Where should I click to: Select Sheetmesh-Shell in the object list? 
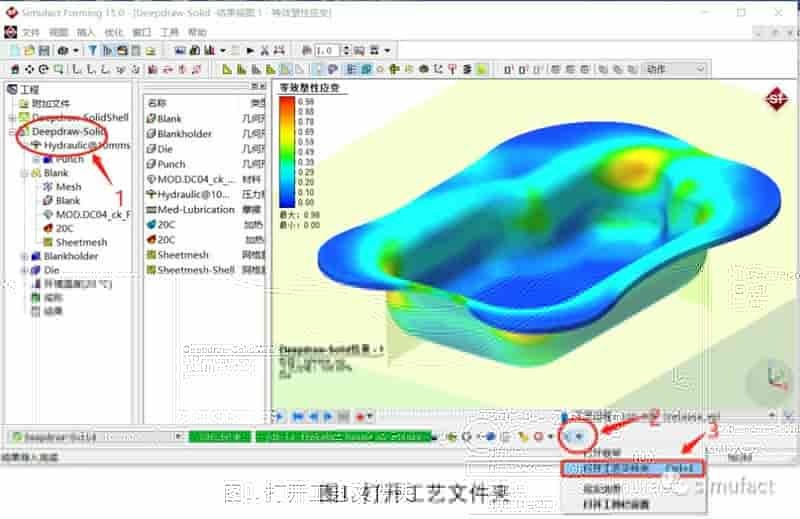pyautogui.click(x=191, y=270)
